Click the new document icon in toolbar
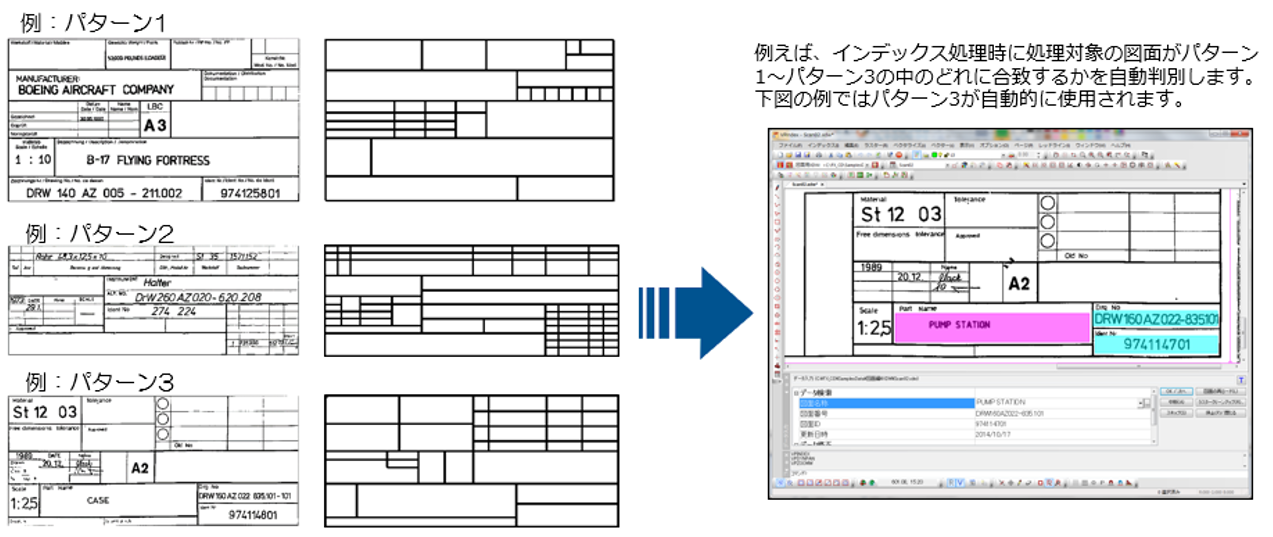Image resolution: width=1273 pixels, height=537 pixels. (781, 156)
